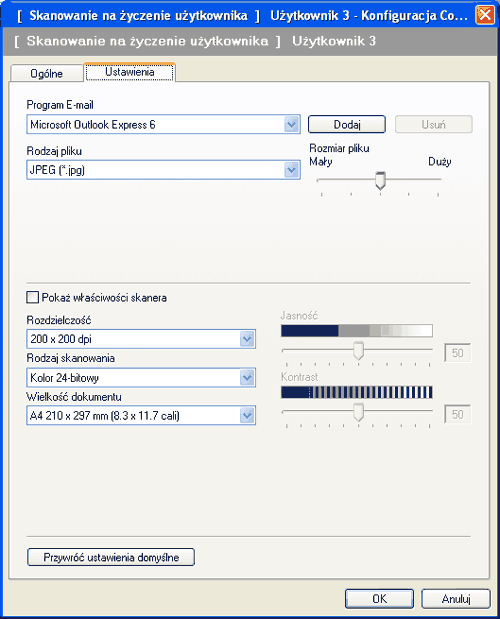The height and width of the screenshot is (619, 500).
Task: Click the Jasność slider handle
Action: [x=358, y=351]
